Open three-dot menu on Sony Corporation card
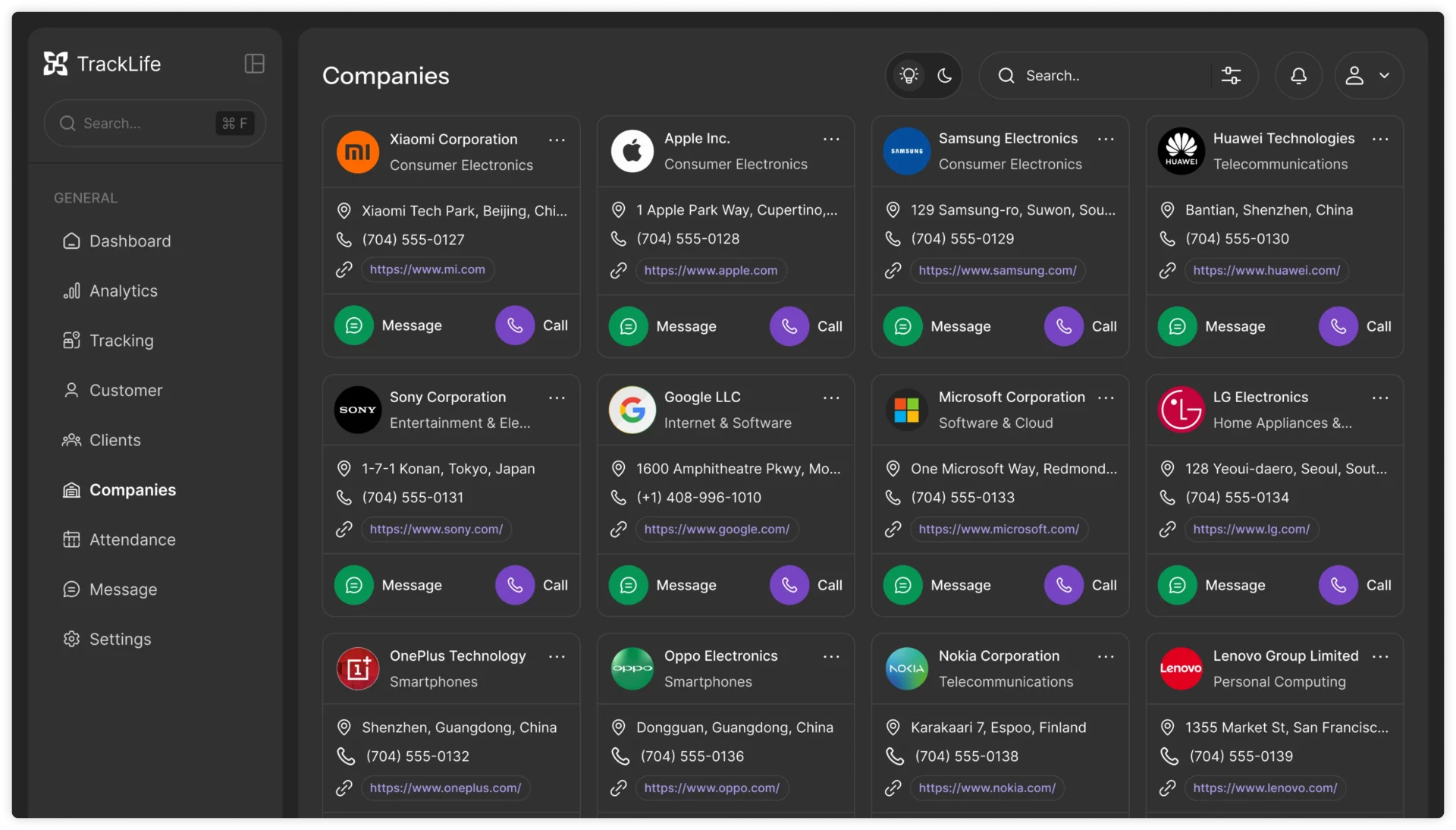The width and height of the screenshot is (1456, 830). pos(557,398)
